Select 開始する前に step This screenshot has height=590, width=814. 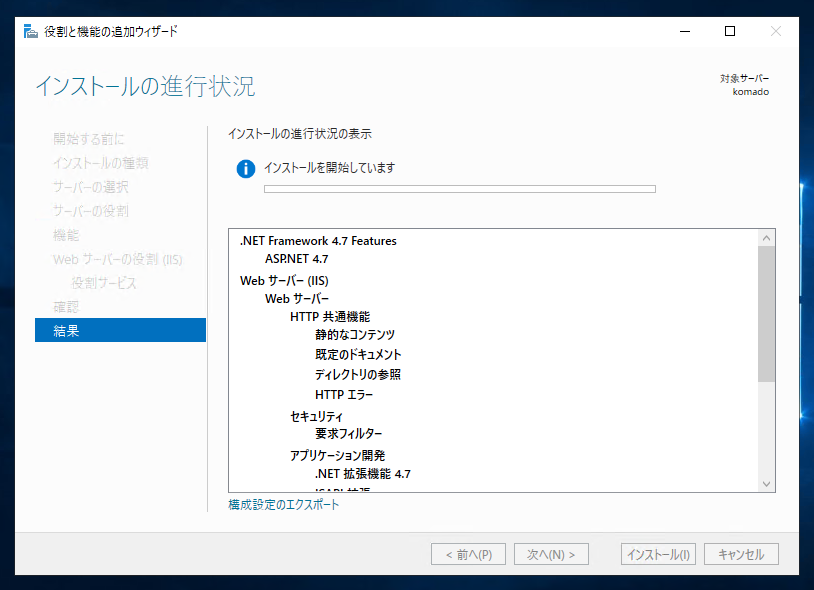[89, 139]
